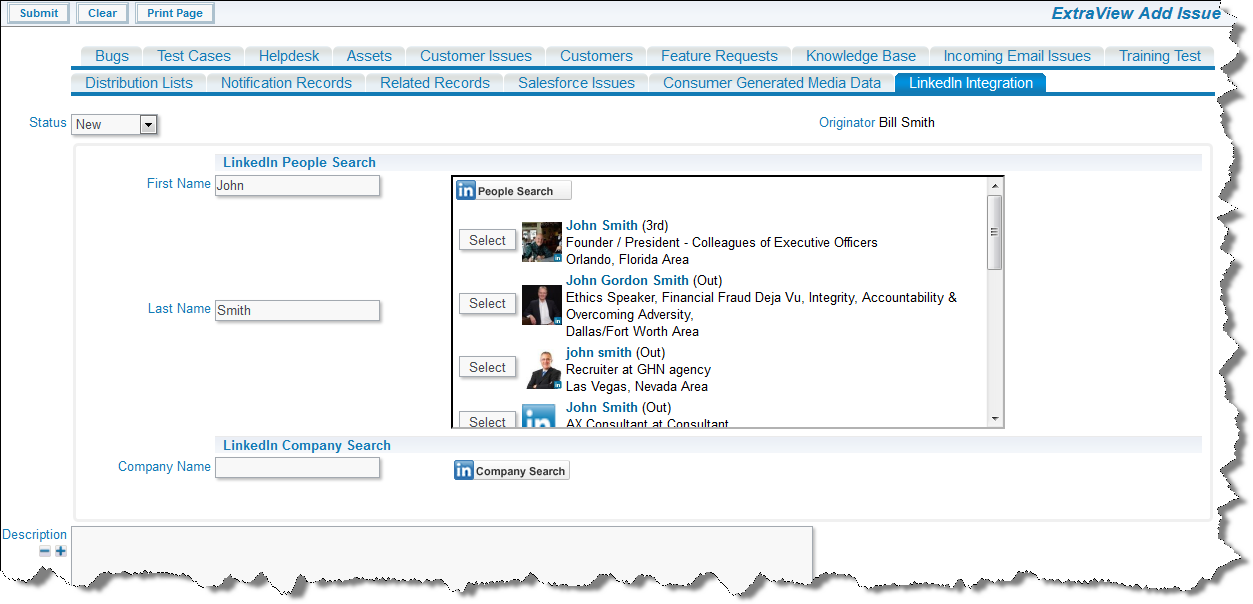Select the Distribution Lists tab
The height and width of the screenshot is (604, 1253).
139,83
